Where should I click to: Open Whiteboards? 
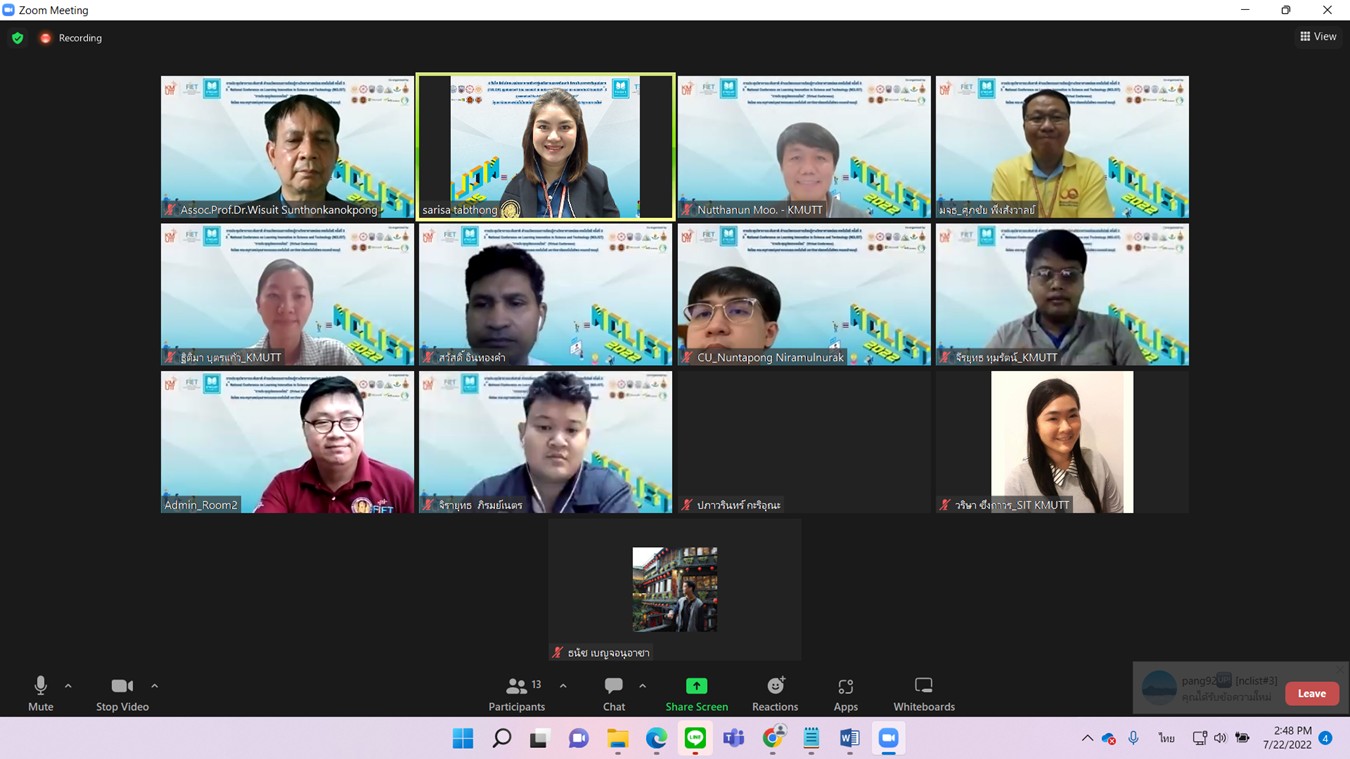923,692
